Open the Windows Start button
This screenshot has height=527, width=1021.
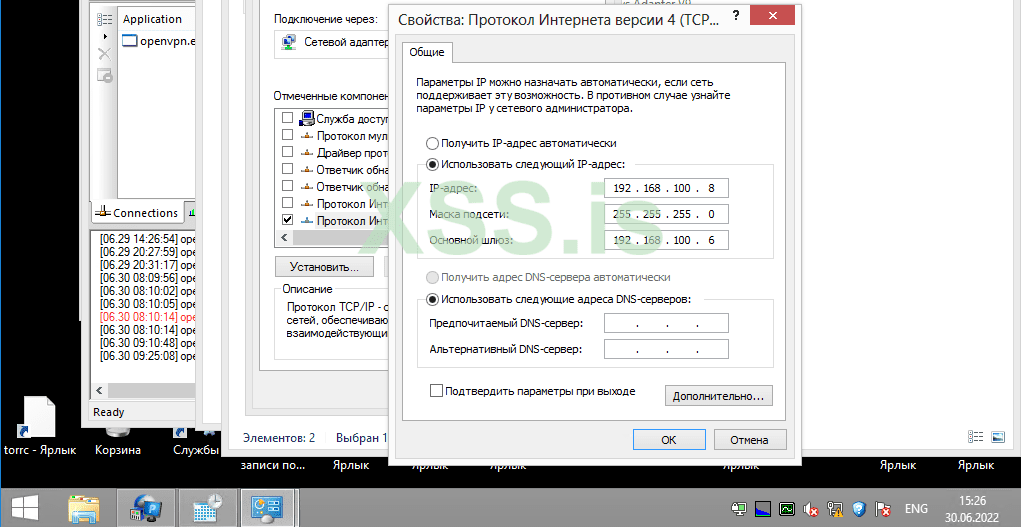pyautogui.click(x=23, y=508)
